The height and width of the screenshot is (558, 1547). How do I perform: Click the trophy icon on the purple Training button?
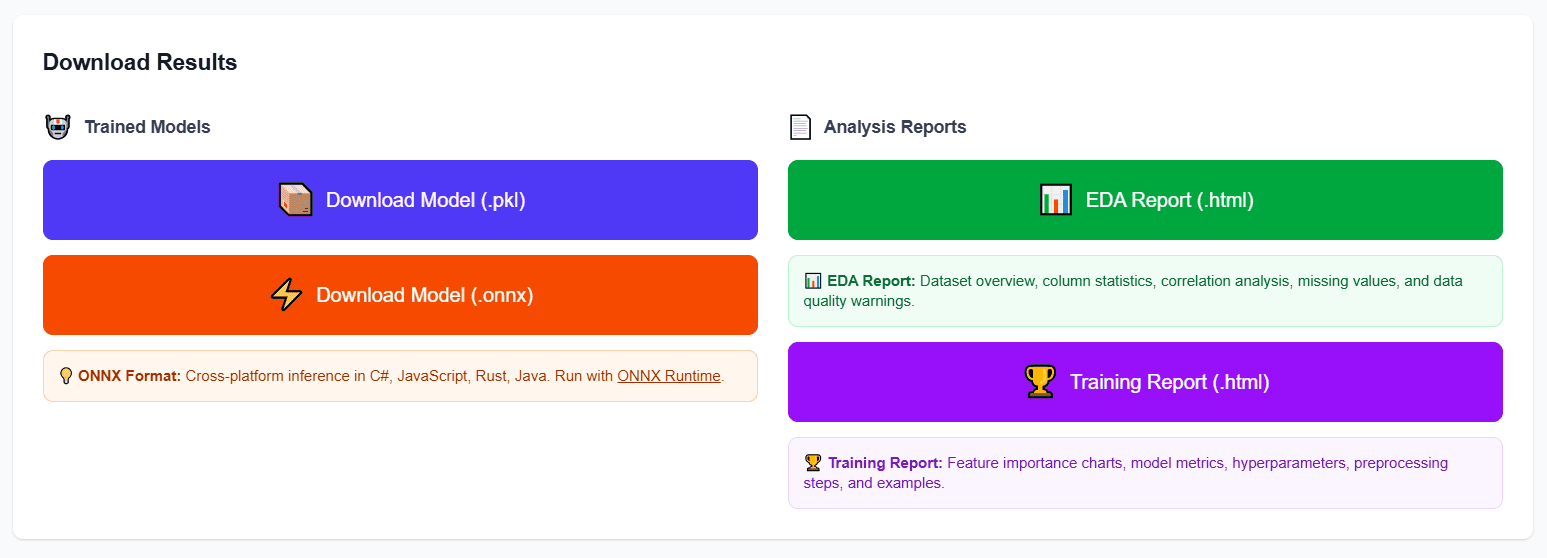click(1040, 382)
